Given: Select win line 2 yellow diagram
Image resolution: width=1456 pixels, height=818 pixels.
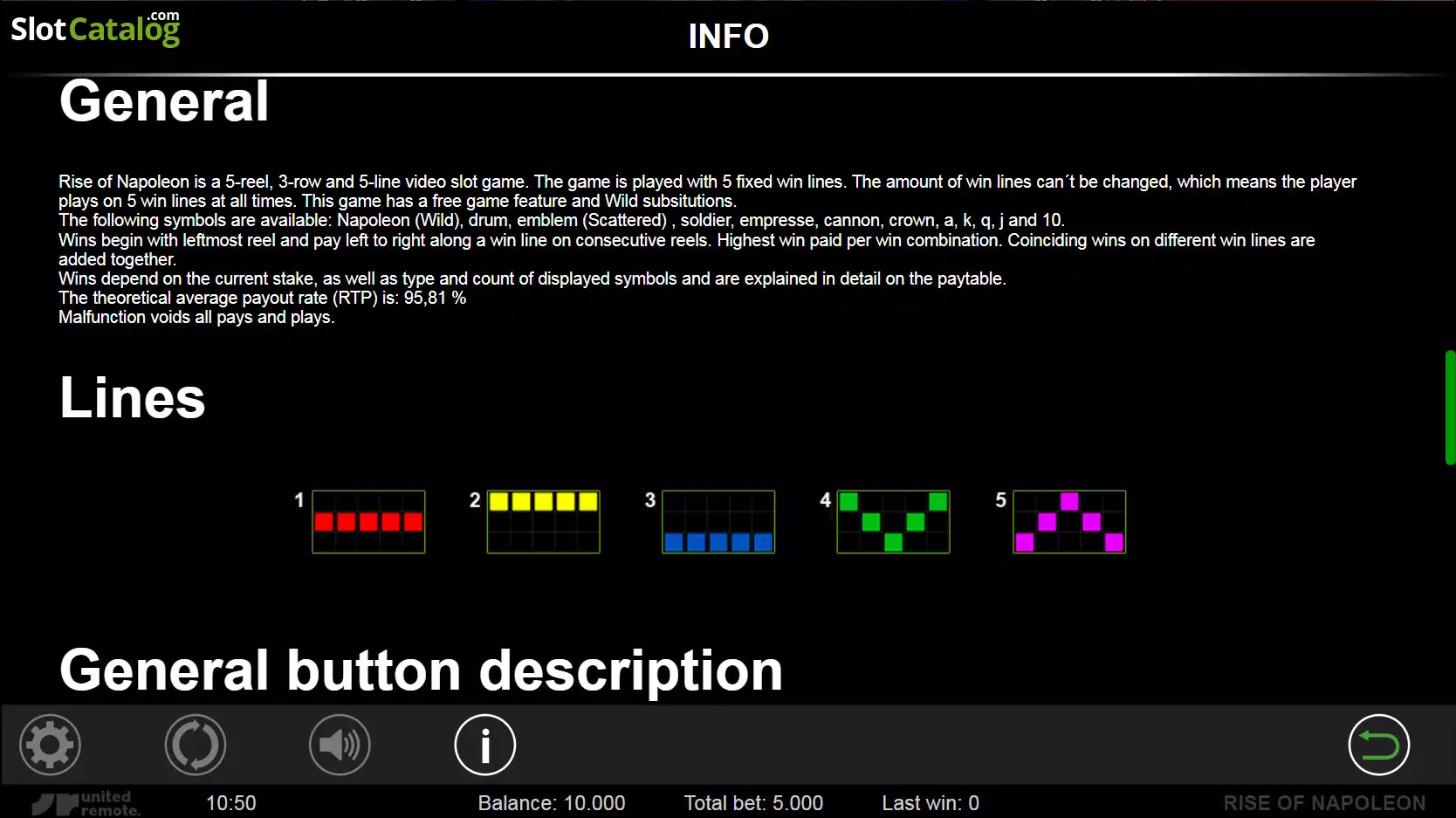Looking at the screenshot, I should [x=543, y=522].
